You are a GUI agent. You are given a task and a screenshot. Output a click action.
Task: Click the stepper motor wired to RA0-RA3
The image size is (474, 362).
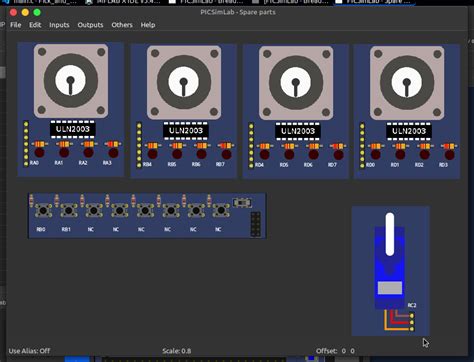point(71,81)
